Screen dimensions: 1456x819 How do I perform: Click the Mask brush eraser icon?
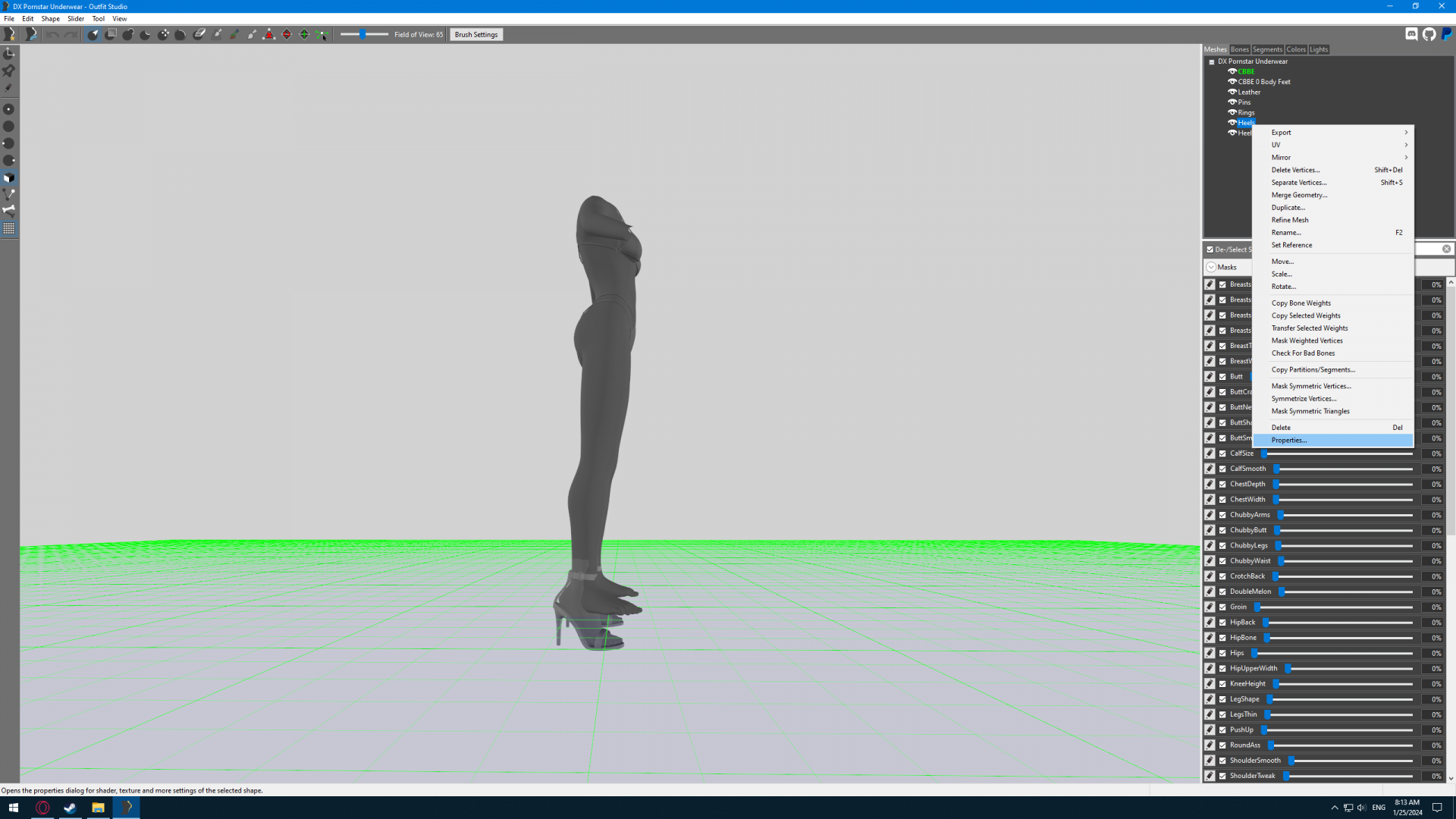tap(199, 35)
